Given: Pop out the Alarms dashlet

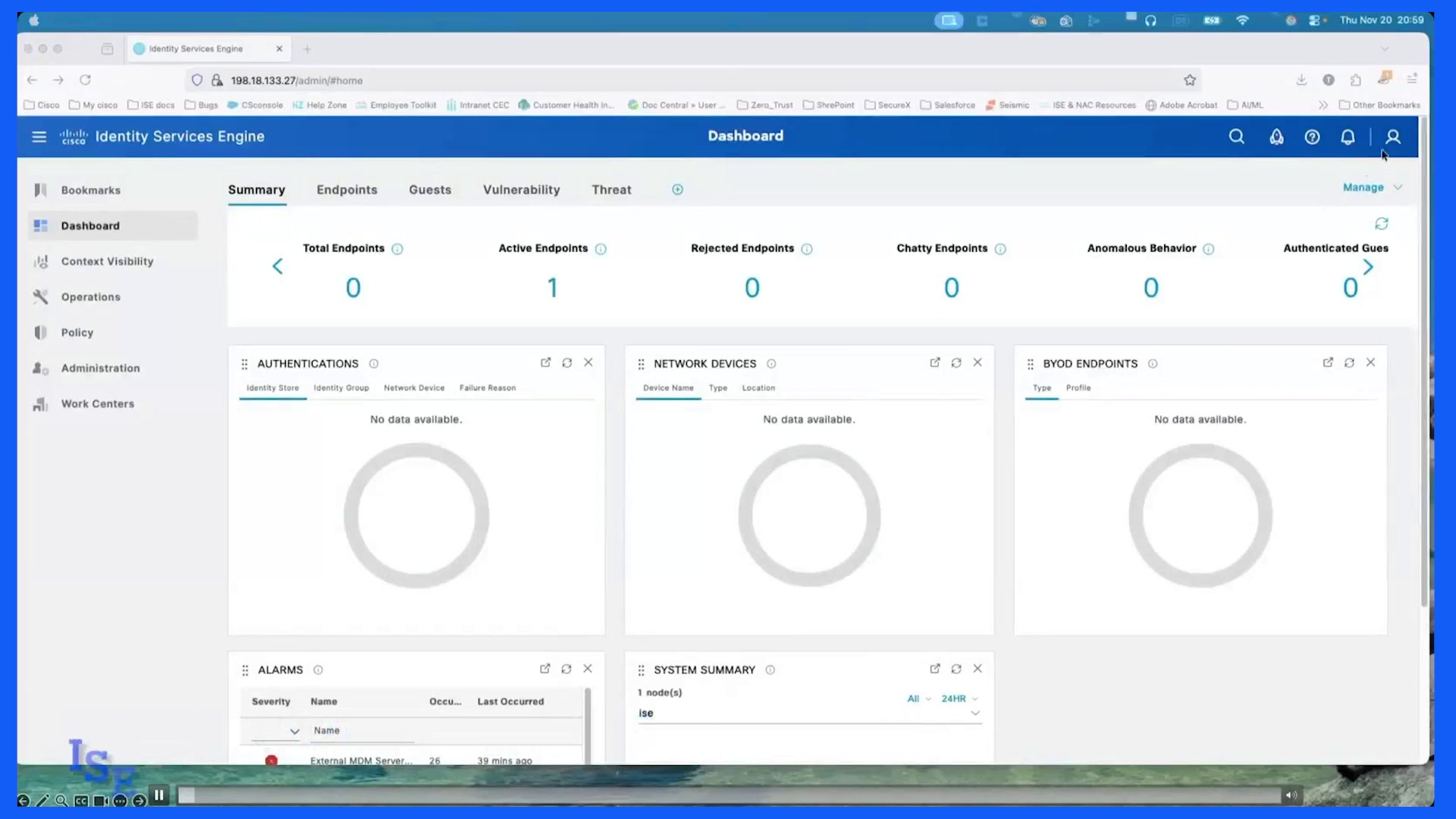Looking at the screenshot, I should point(544,669).
